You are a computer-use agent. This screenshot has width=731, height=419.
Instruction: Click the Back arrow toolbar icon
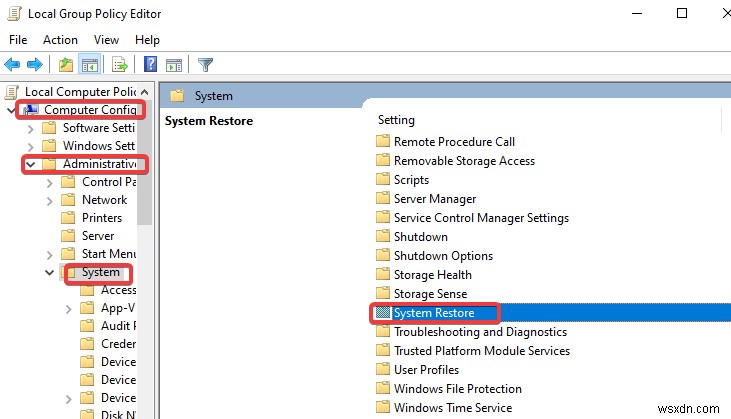coord(13,65)
